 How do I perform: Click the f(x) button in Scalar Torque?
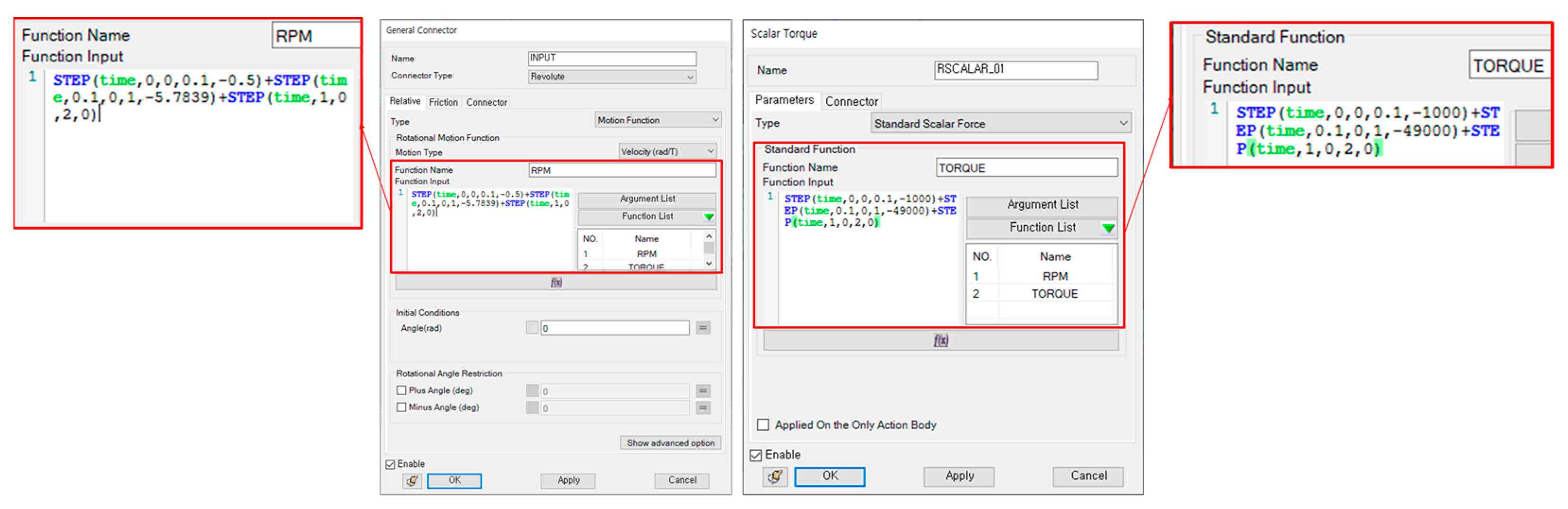940,341
